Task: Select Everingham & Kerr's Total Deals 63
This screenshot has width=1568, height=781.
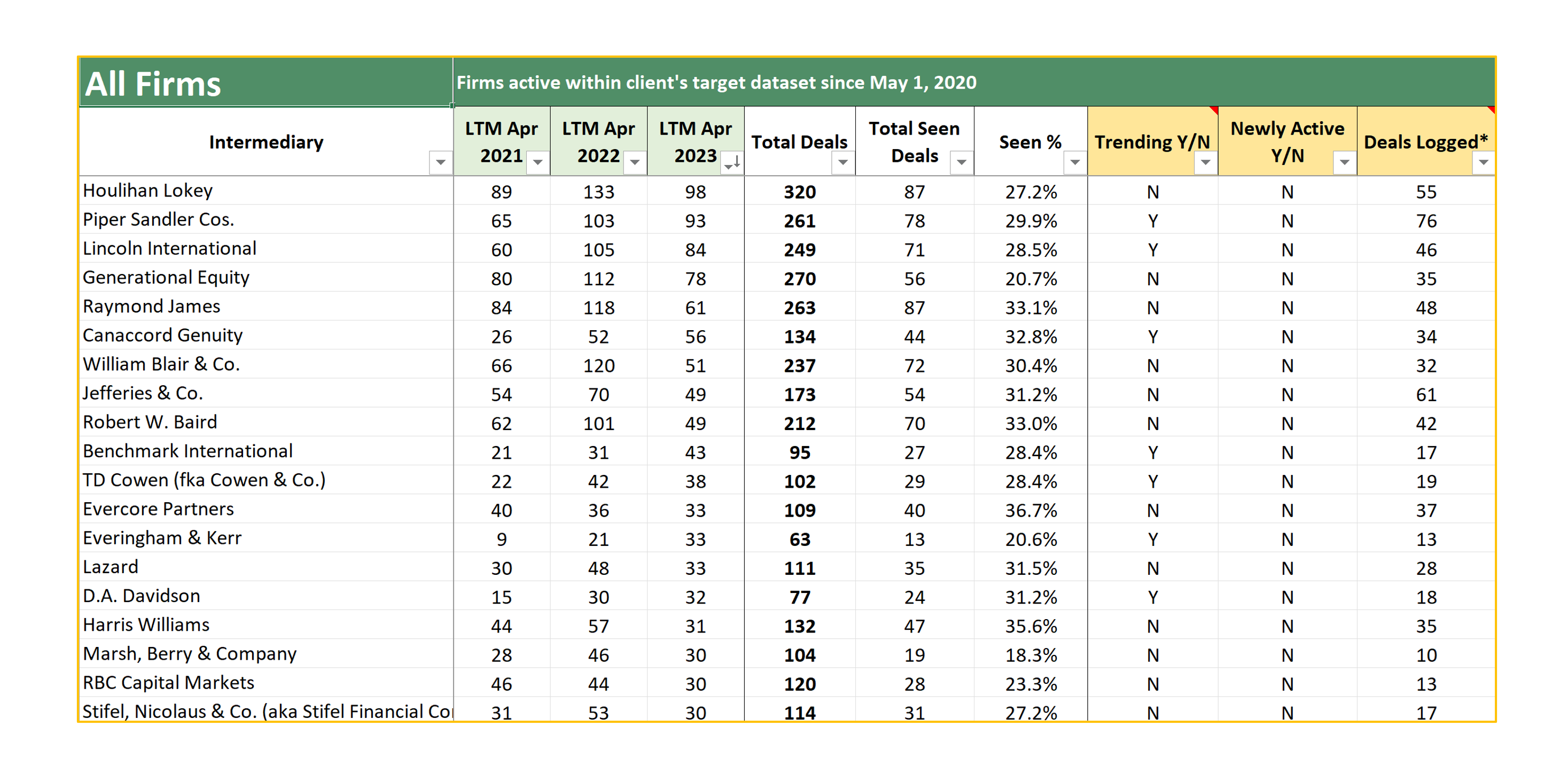Action: pos(799,538)
